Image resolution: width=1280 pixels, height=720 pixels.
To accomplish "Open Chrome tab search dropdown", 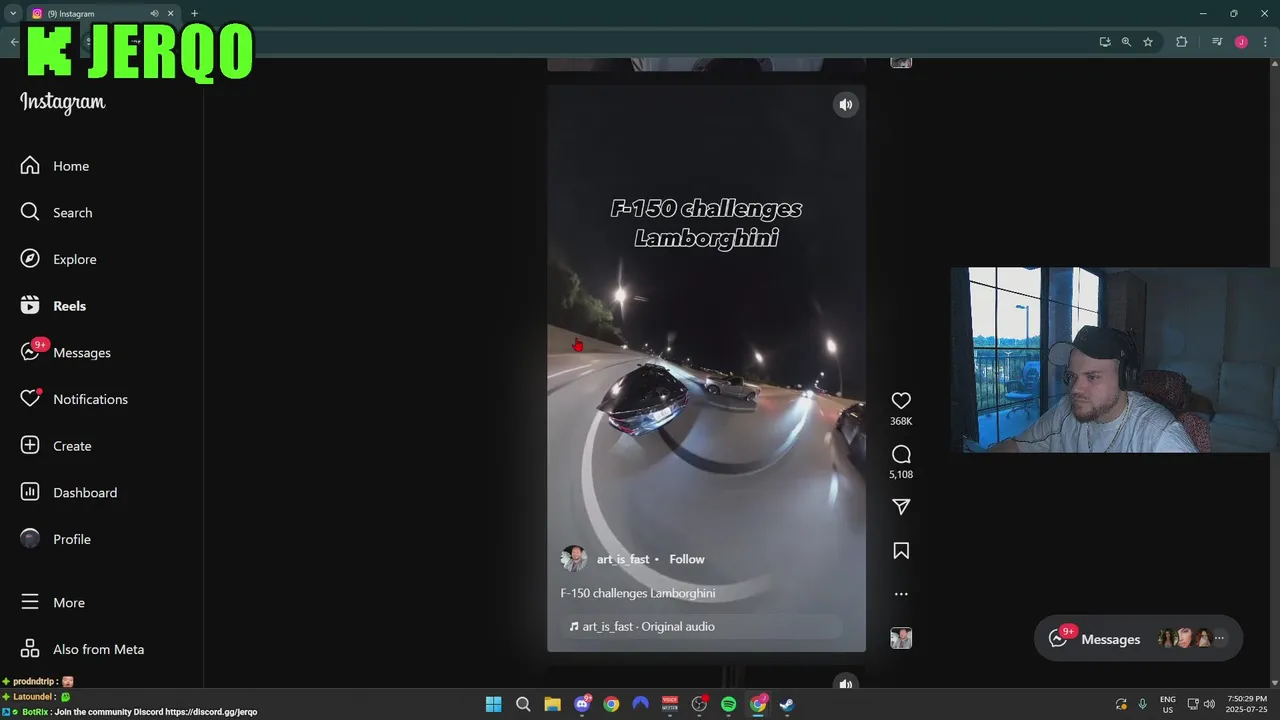I will coord(13,14).
